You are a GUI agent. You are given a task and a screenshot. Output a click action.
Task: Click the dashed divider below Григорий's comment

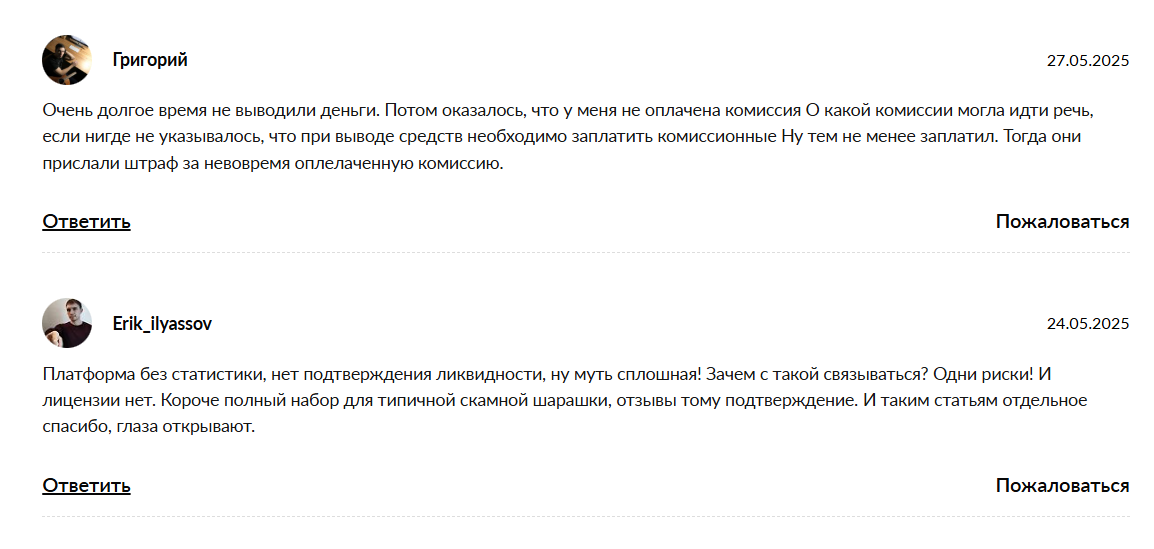click(x=586, y=253)
